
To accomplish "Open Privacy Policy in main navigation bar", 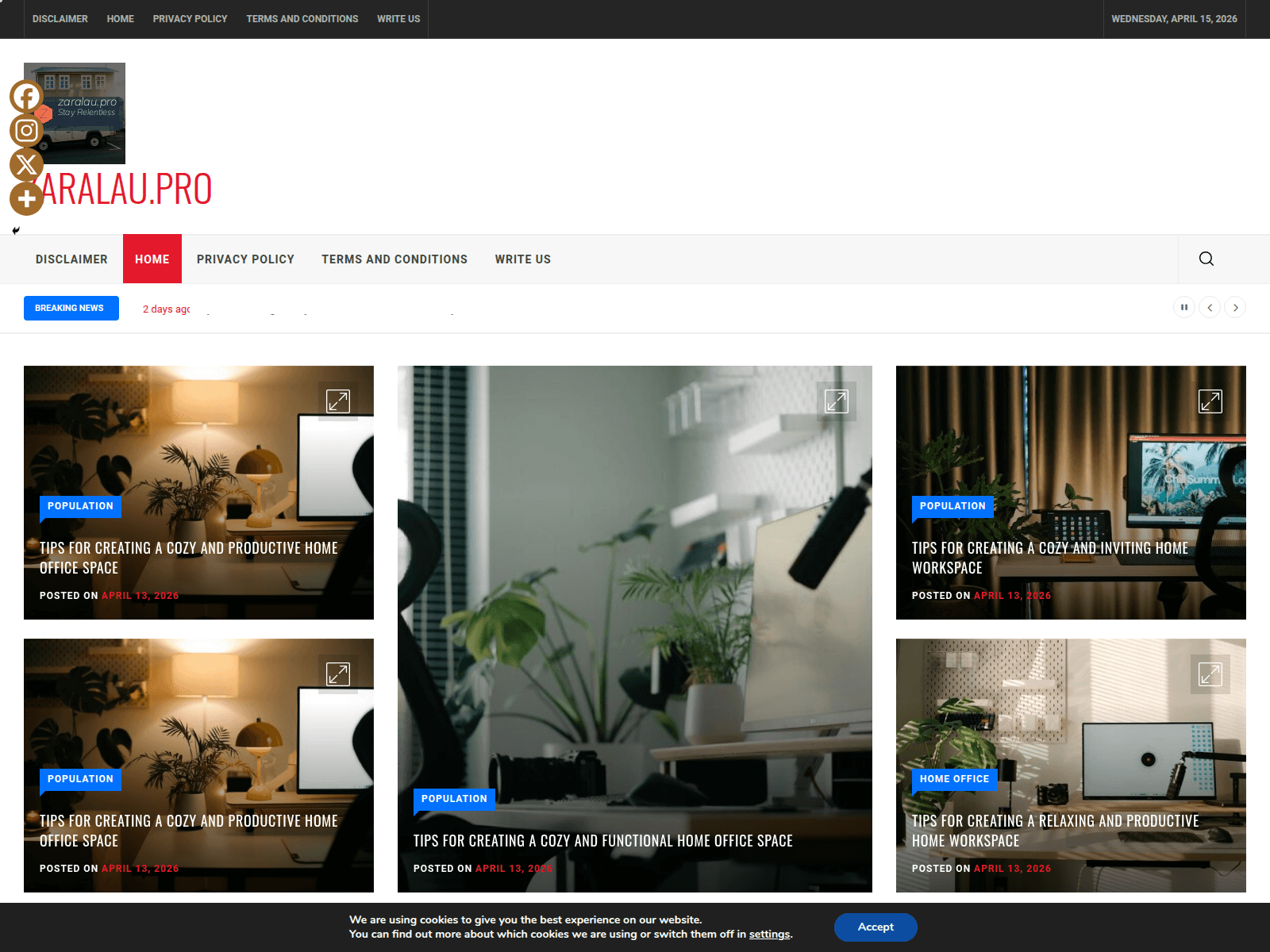I will [x=245, y=259].
